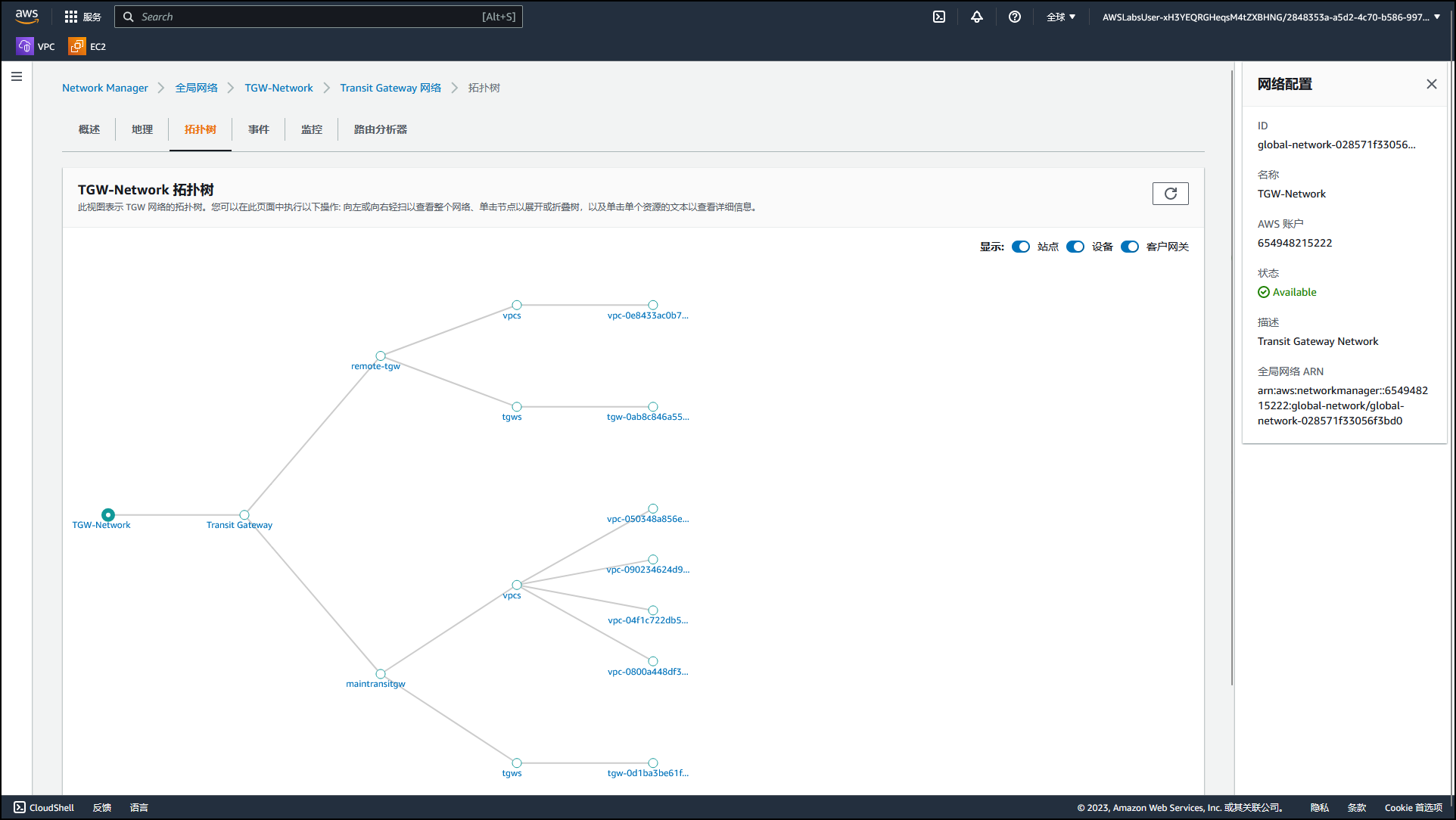Viewport: 1456px width, 820px height.
Task: Go to Network Manager breadcrumb link
Action: click(x=105, y=88)
